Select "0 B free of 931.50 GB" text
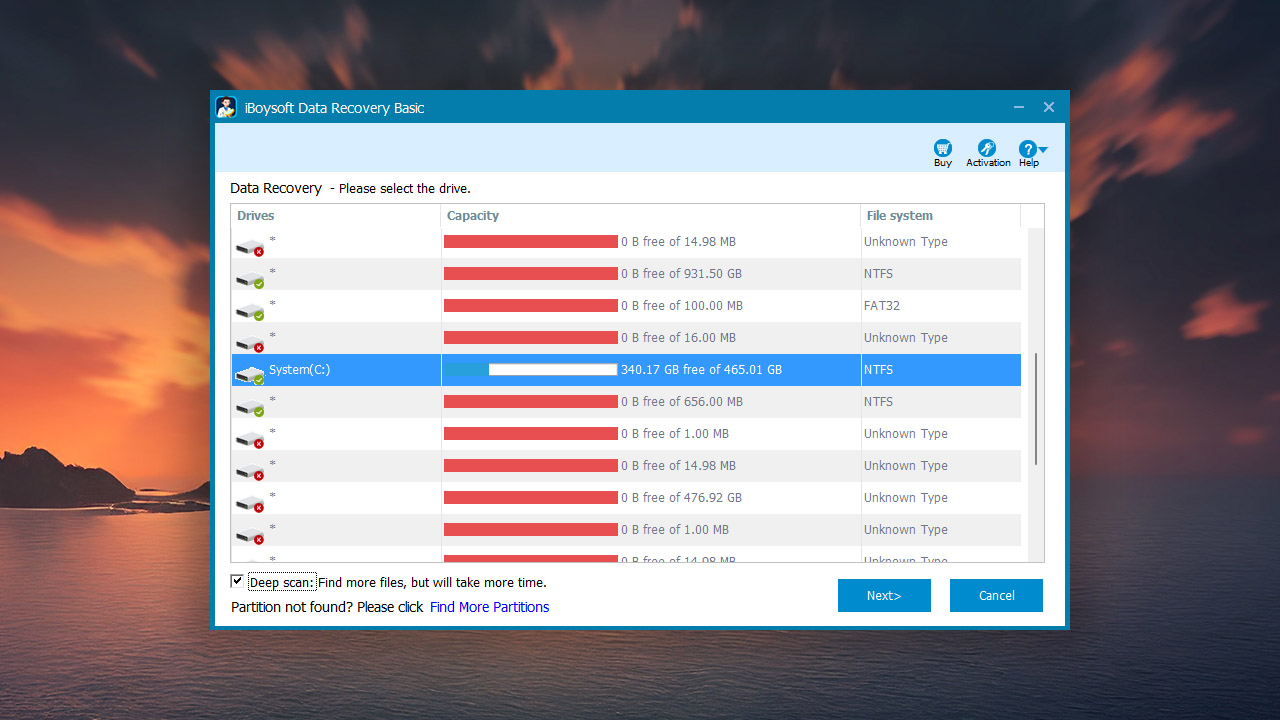Image resolution: width=1280 pixels, height=720 pixels. (681, 274)
